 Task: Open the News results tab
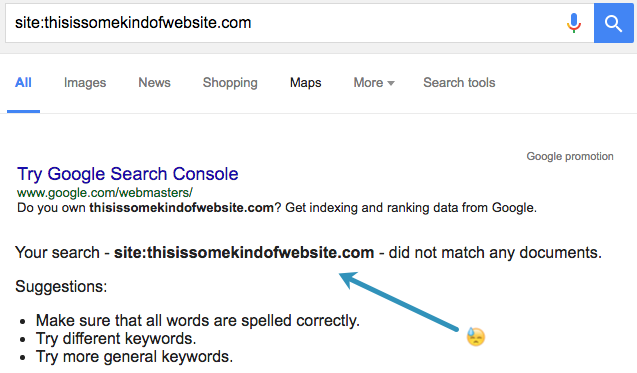point(154,82)
